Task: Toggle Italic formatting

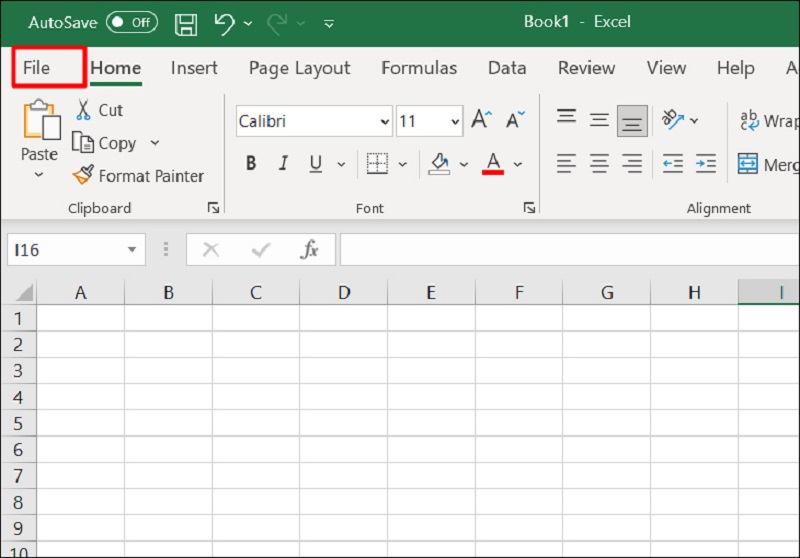Action: [x=283, y=164]
